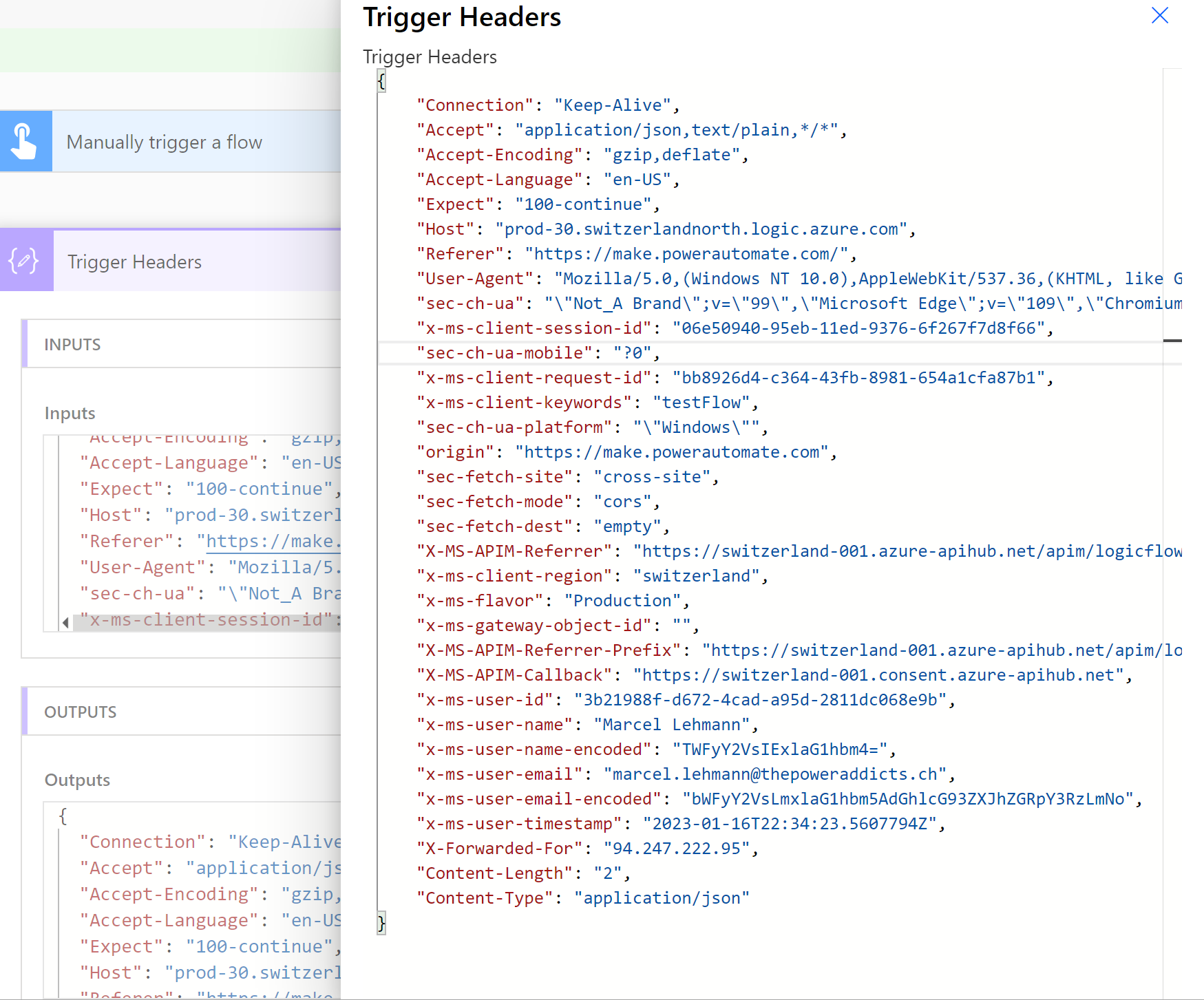Expand the Trigger Headers action card
The image size is (1204, 1000).
(x=134, y=262)
